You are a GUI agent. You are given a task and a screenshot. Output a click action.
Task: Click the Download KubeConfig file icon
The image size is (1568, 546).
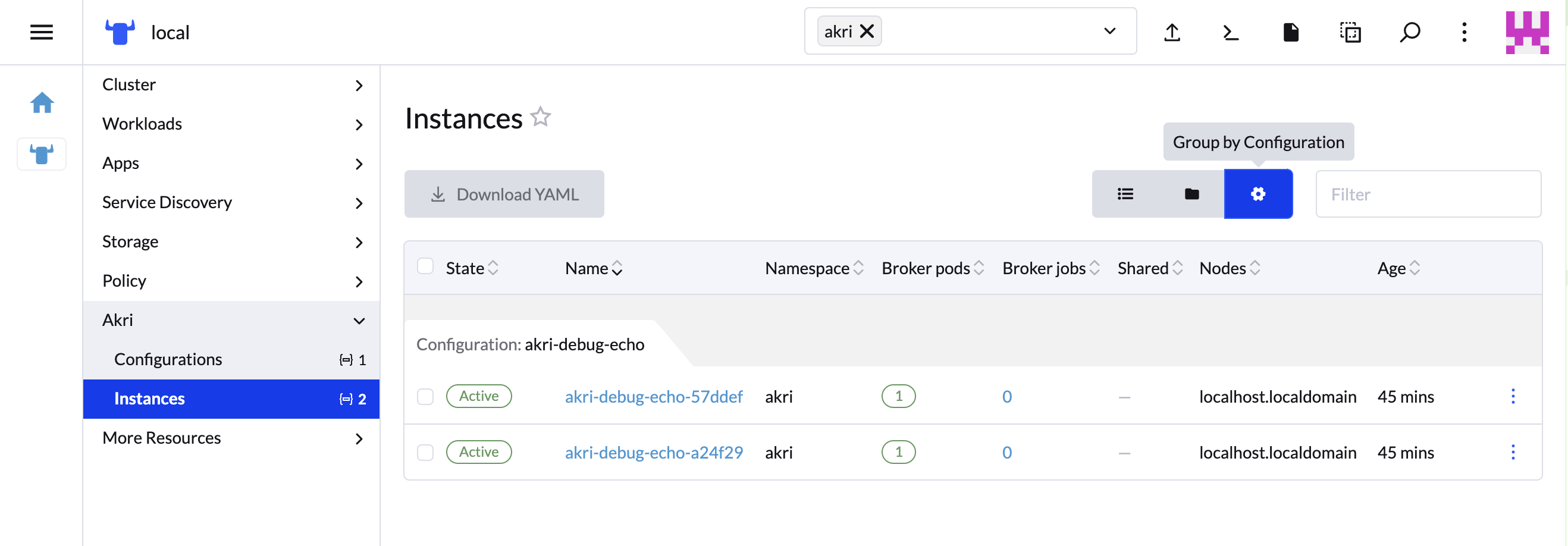coord(1290,32)
